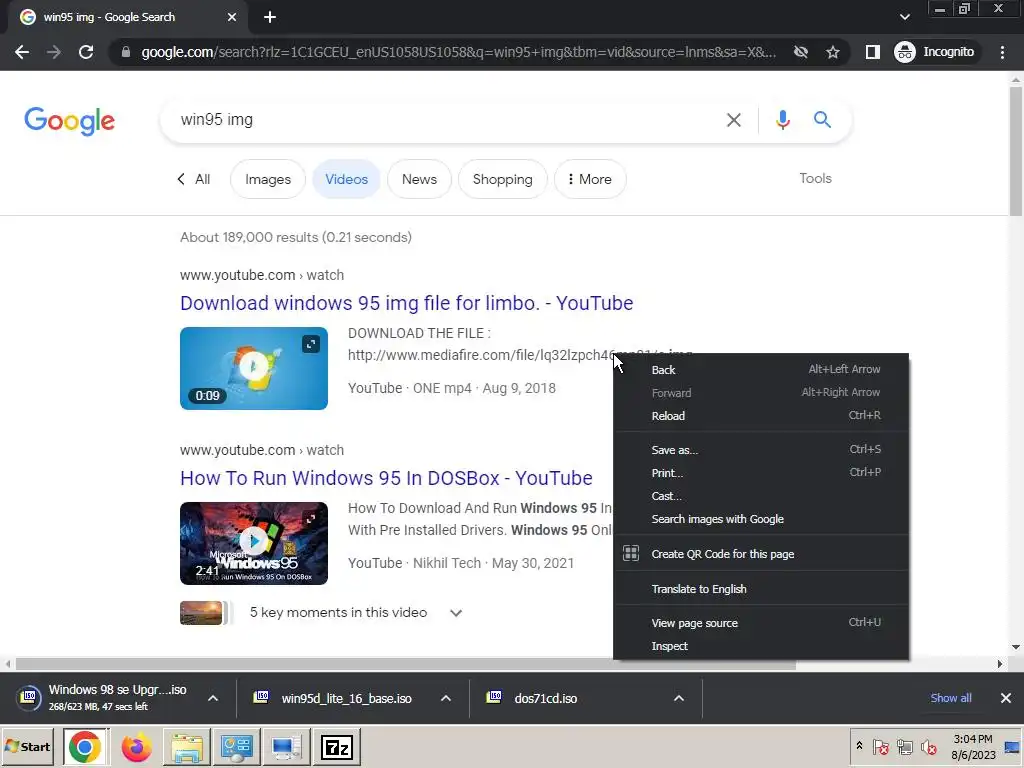
Task: Clear the search box with X icon
Action: (733, 120)
